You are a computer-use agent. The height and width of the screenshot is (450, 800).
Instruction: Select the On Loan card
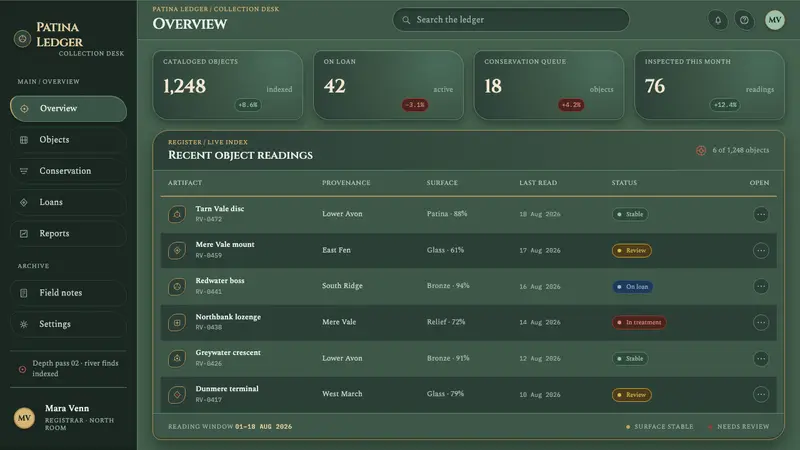(388, 85)
